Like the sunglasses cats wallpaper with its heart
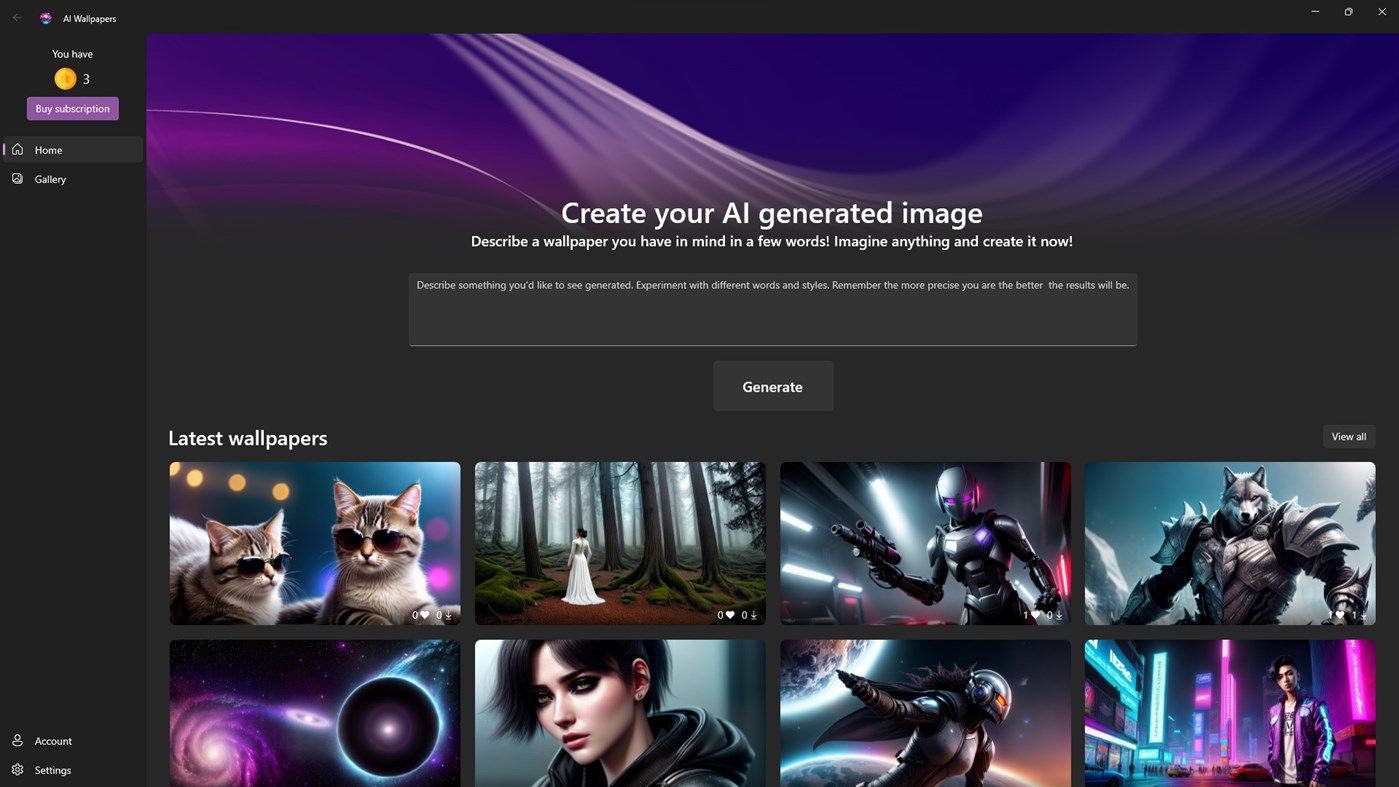This screenshot has height=787, width=1399. tap(424, 615)
